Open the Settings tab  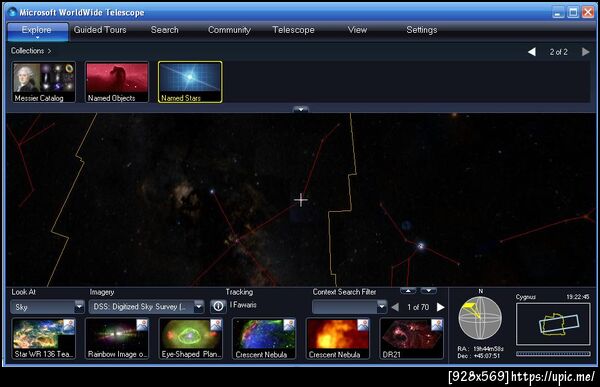tap(422, 30)
